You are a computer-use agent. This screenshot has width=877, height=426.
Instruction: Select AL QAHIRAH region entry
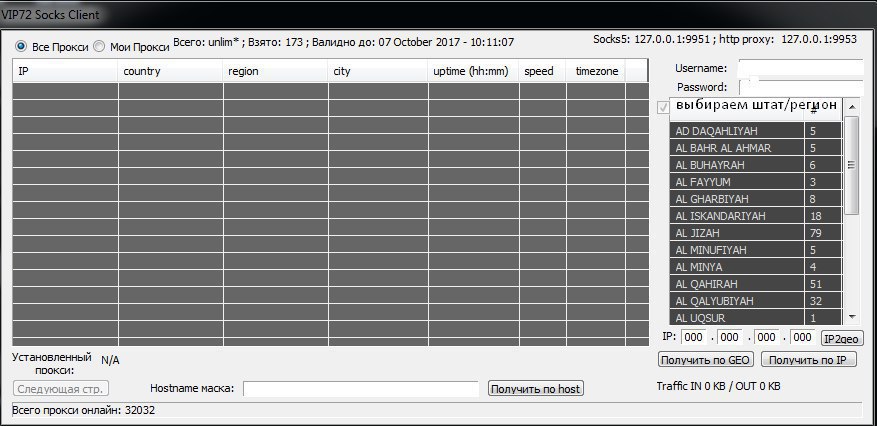pos(736,284)
